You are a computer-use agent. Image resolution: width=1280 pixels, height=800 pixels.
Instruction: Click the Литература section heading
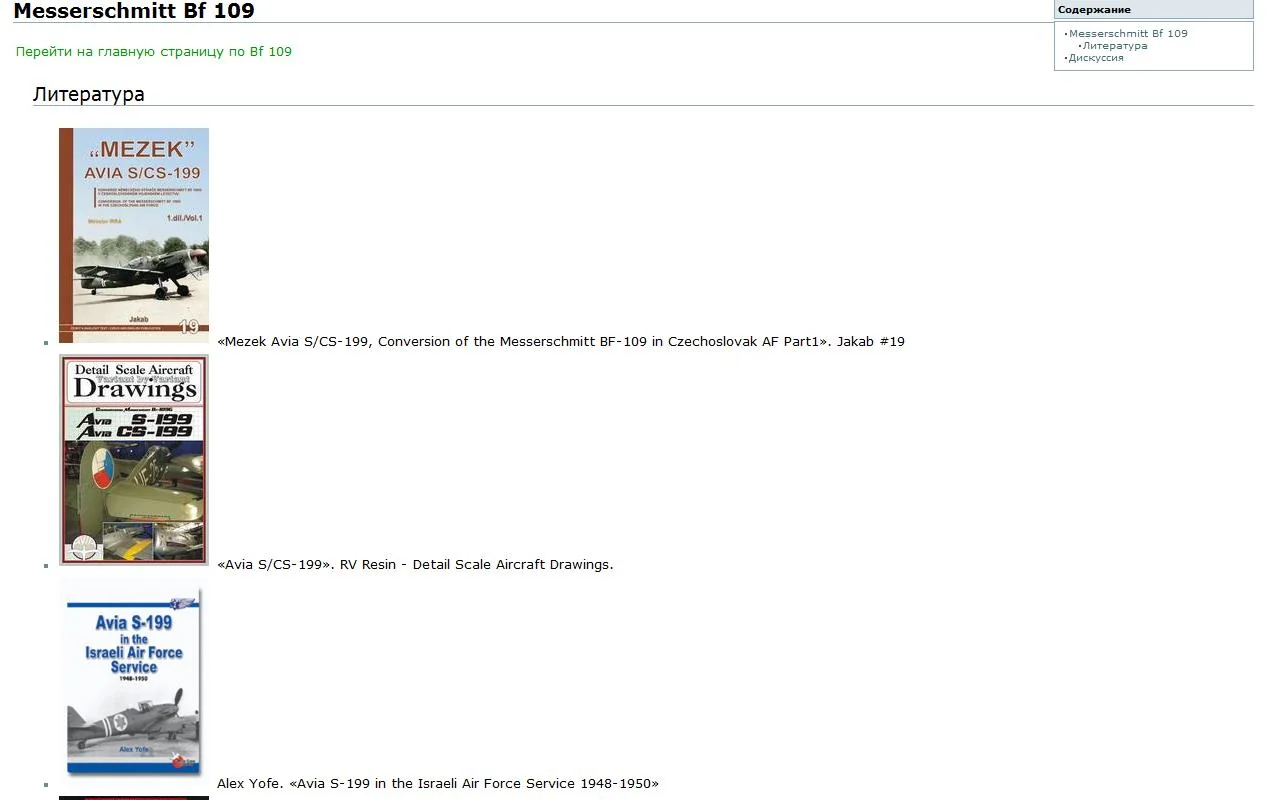point(88,95)
